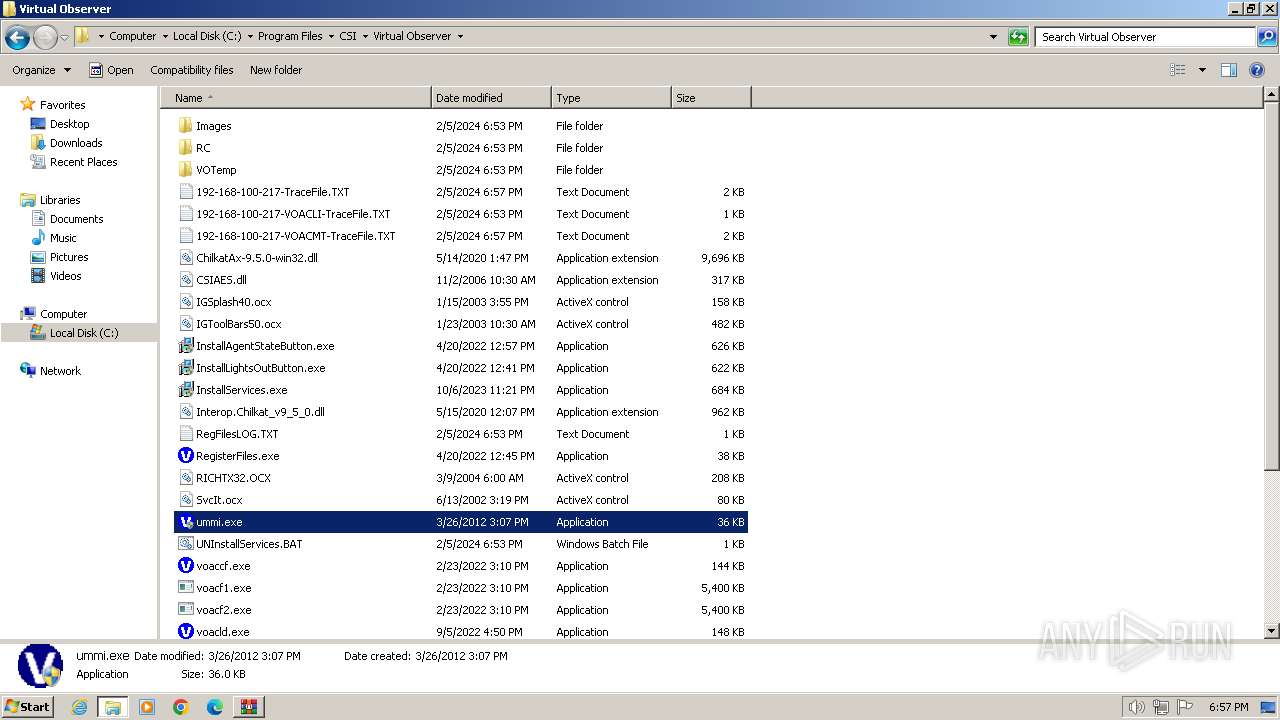Click in the Search Virtual Observer field
This screenshot has width=1280, height=720.
coord(1145,37)
